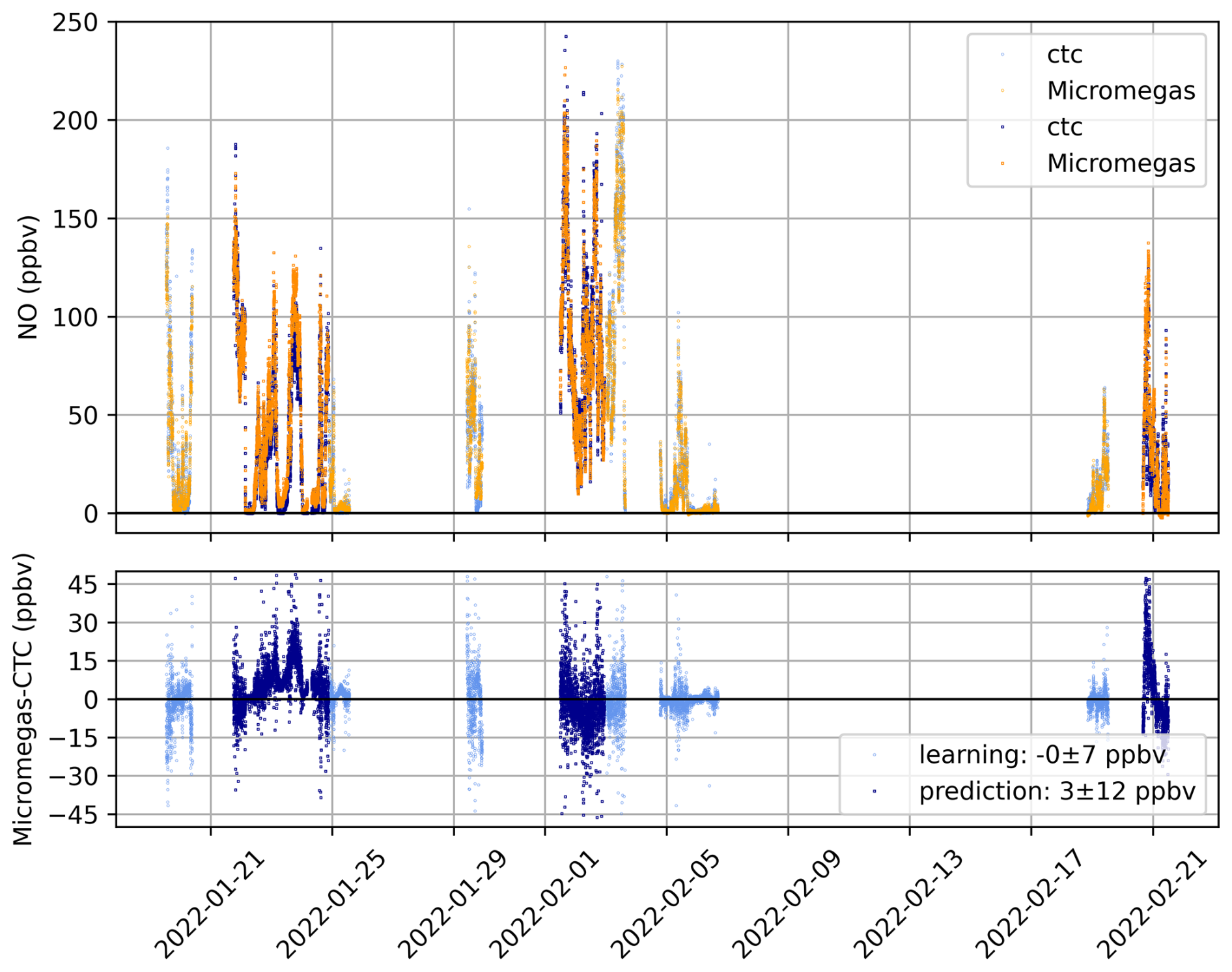
Task: Click the 250 tick on NO axis
Action: coord(75,23)
